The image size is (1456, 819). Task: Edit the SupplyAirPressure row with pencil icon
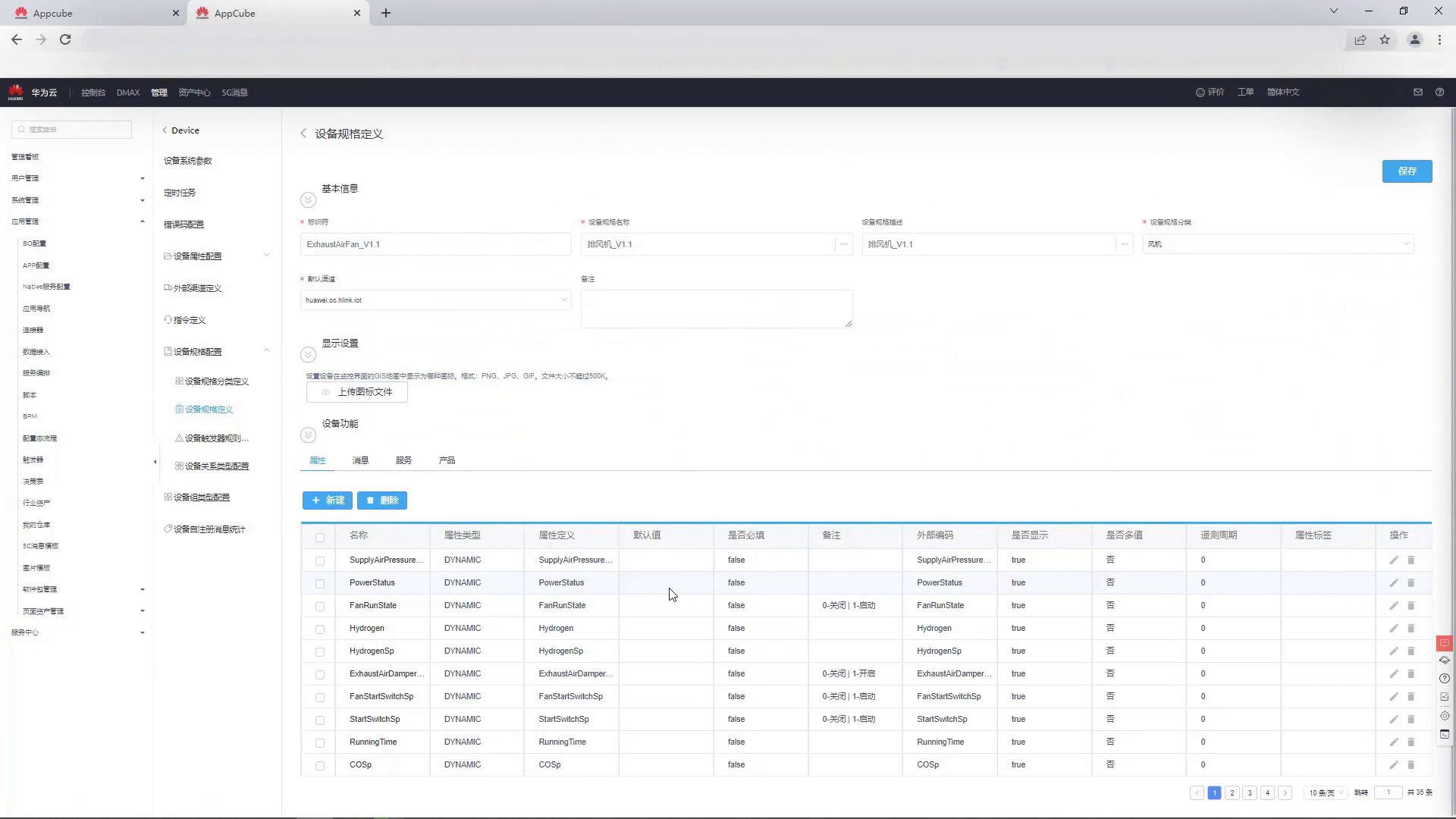(1394, 560)
